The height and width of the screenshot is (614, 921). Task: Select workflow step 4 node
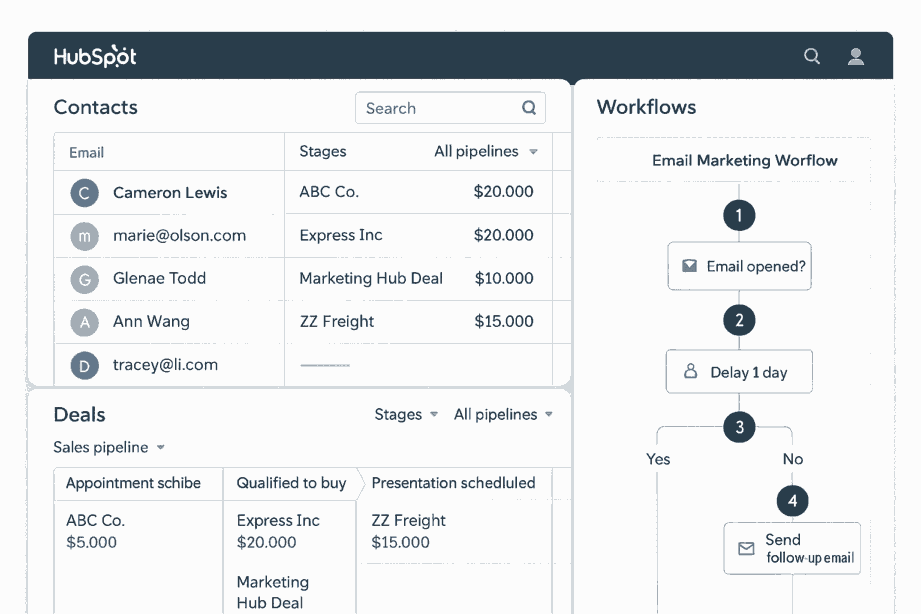[x=792, y=501]
